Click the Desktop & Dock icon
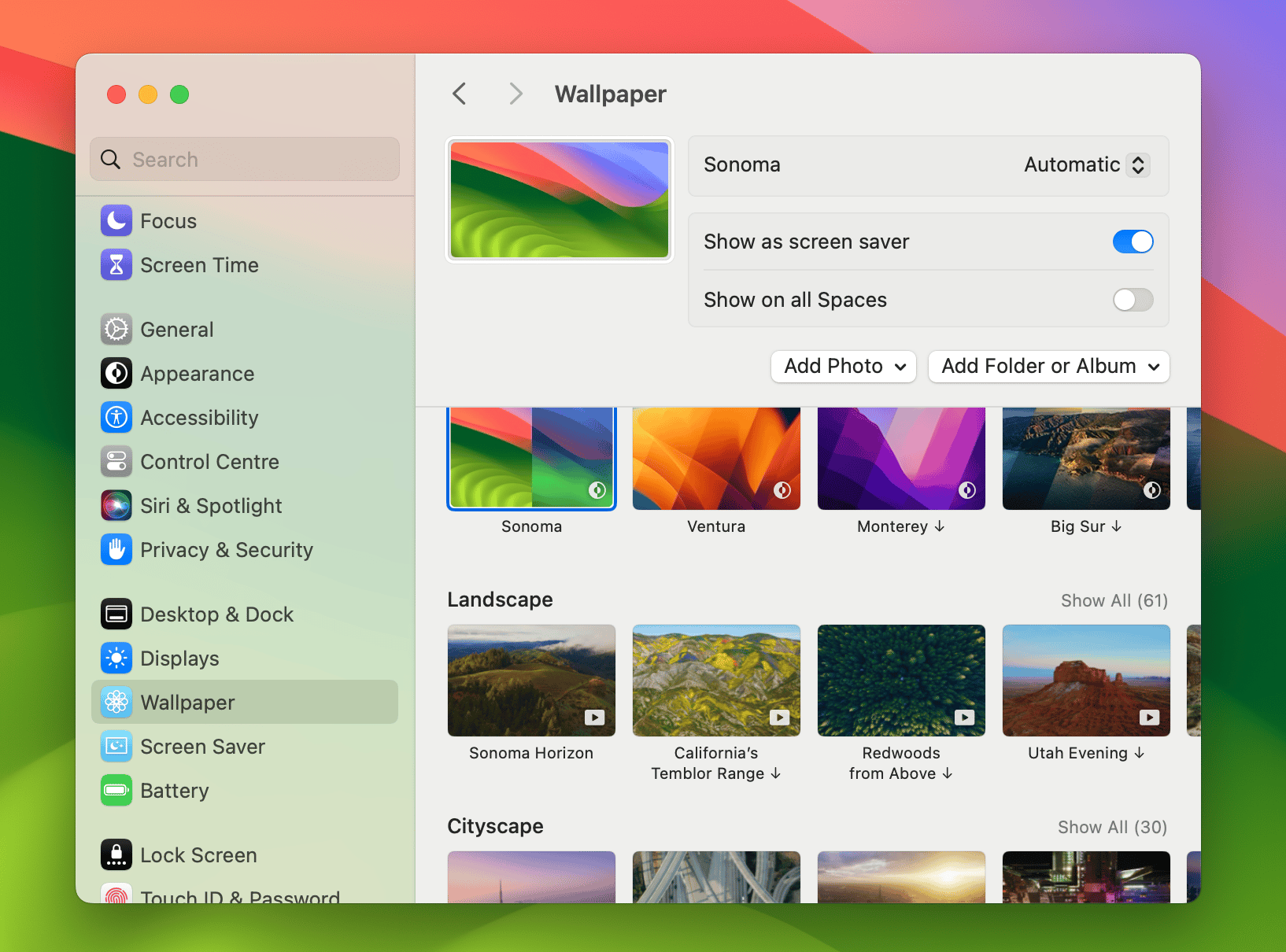The width and height of the screenshot is (1286, 952). (x=116, y=614)
